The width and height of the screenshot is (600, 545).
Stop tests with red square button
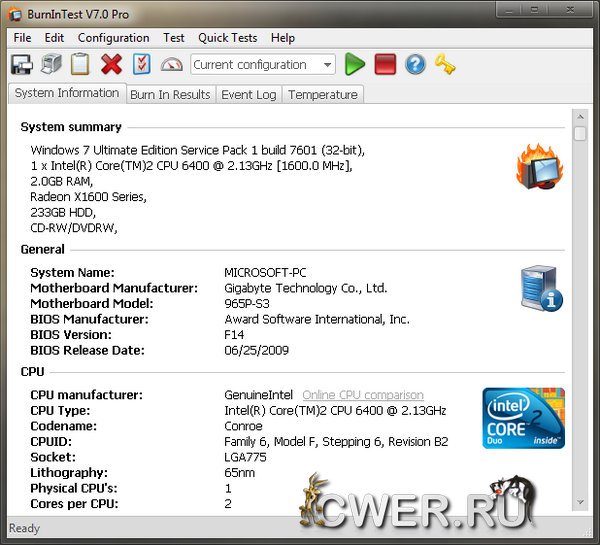[385, 65]
